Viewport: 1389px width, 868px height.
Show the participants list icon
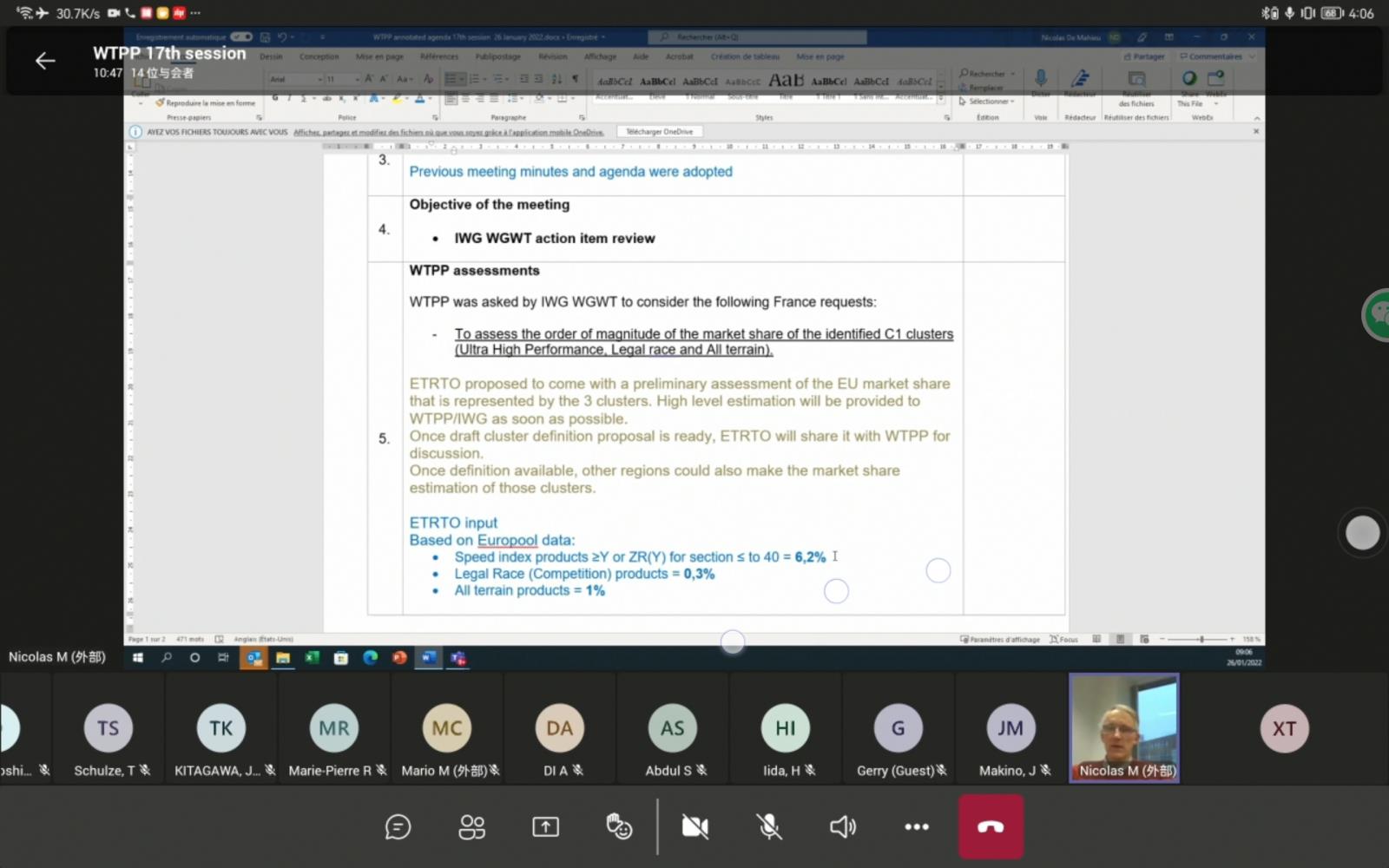(471, 827)
